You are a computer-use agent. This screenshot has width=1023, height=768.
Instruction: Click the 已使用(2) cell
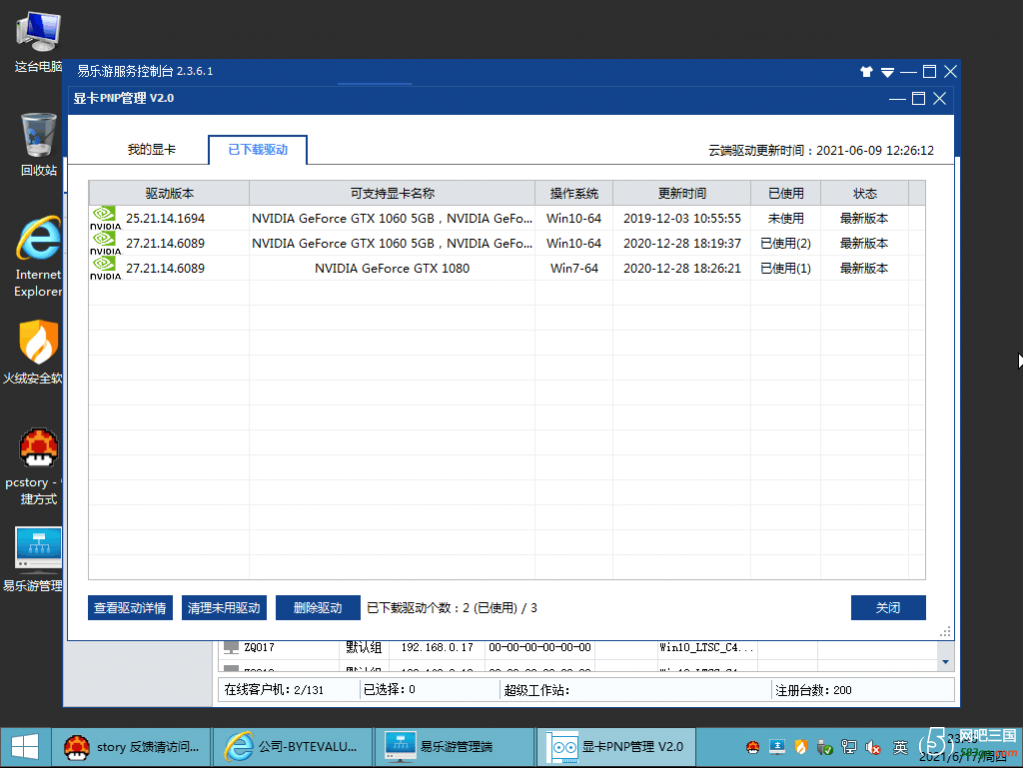click(x=786, y=243)
